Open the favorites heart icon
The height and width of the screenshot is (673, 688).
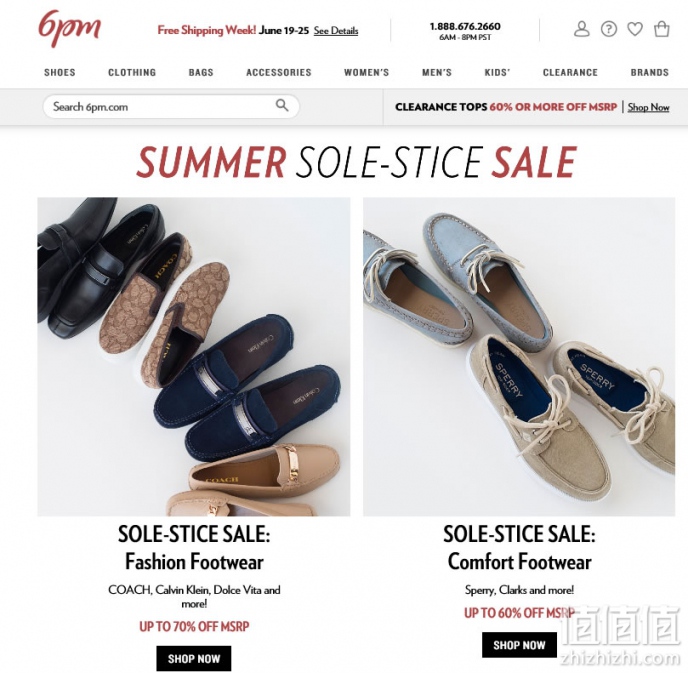635,29
